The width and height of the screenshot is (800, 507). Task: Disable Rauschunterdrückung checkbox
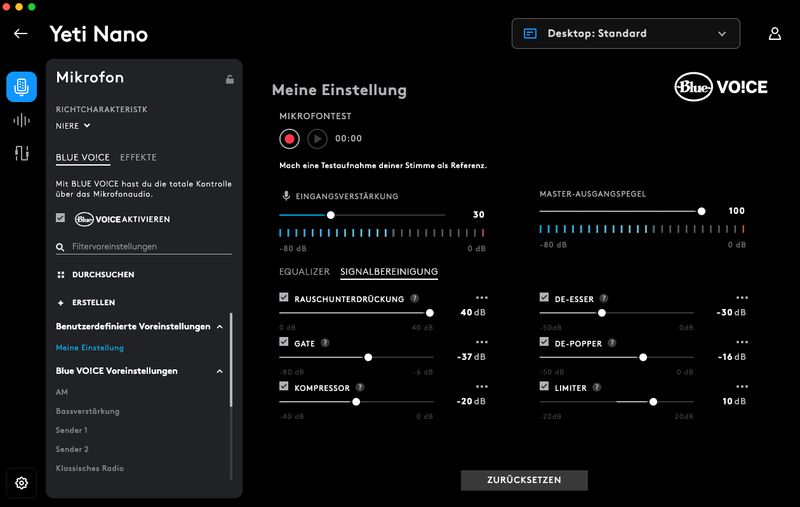pos(284,297)
